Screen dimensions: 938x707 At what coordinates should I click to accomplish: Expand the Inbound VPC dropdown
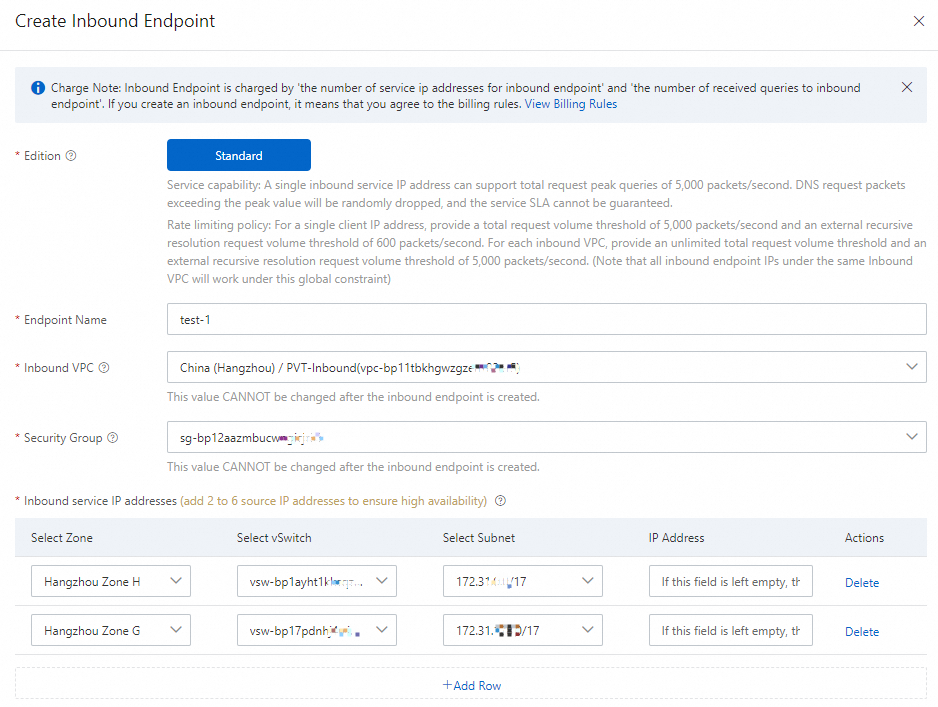coord(546,367)
